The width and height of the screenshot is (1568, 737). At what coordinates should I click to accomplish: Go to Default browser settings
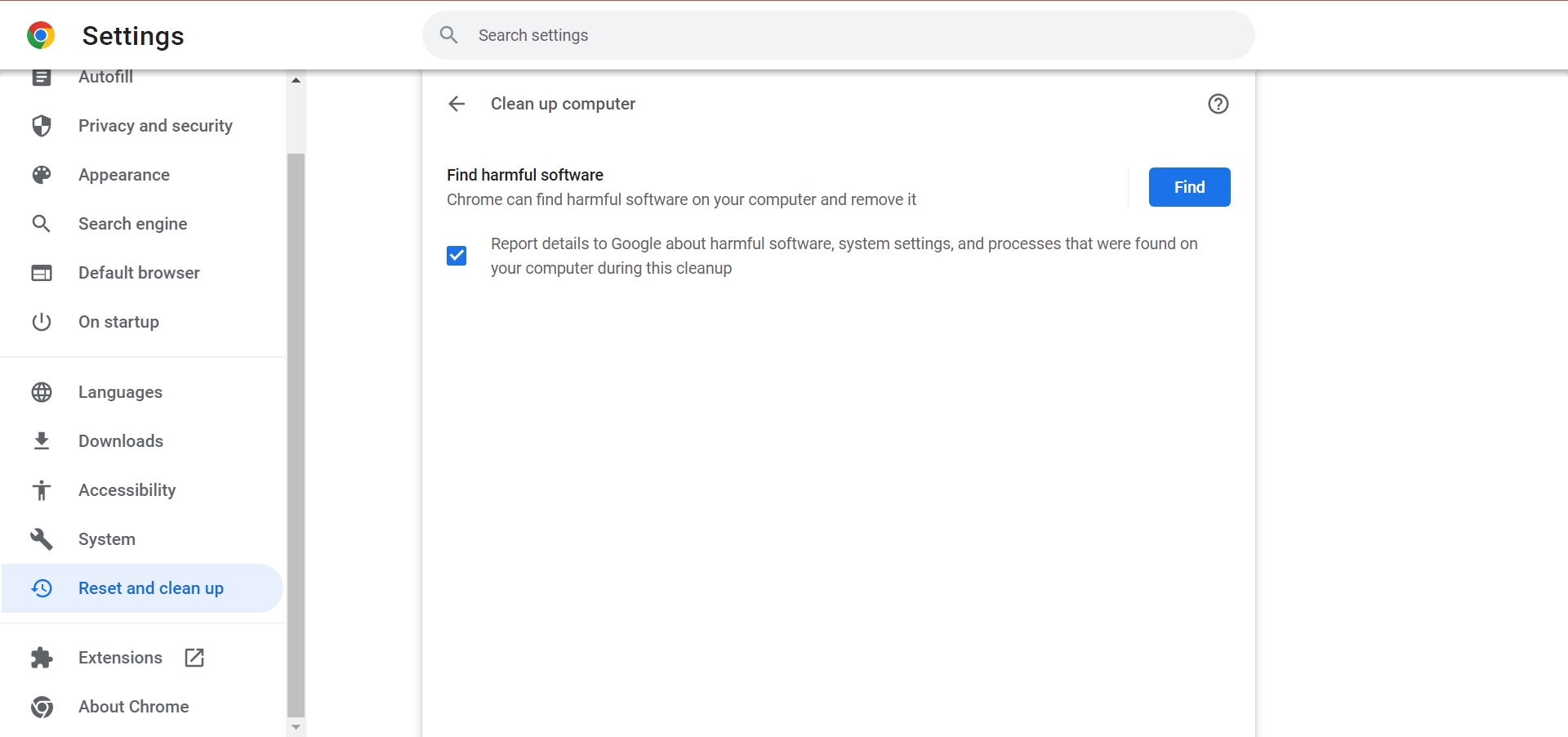click(x=139, y=273)
